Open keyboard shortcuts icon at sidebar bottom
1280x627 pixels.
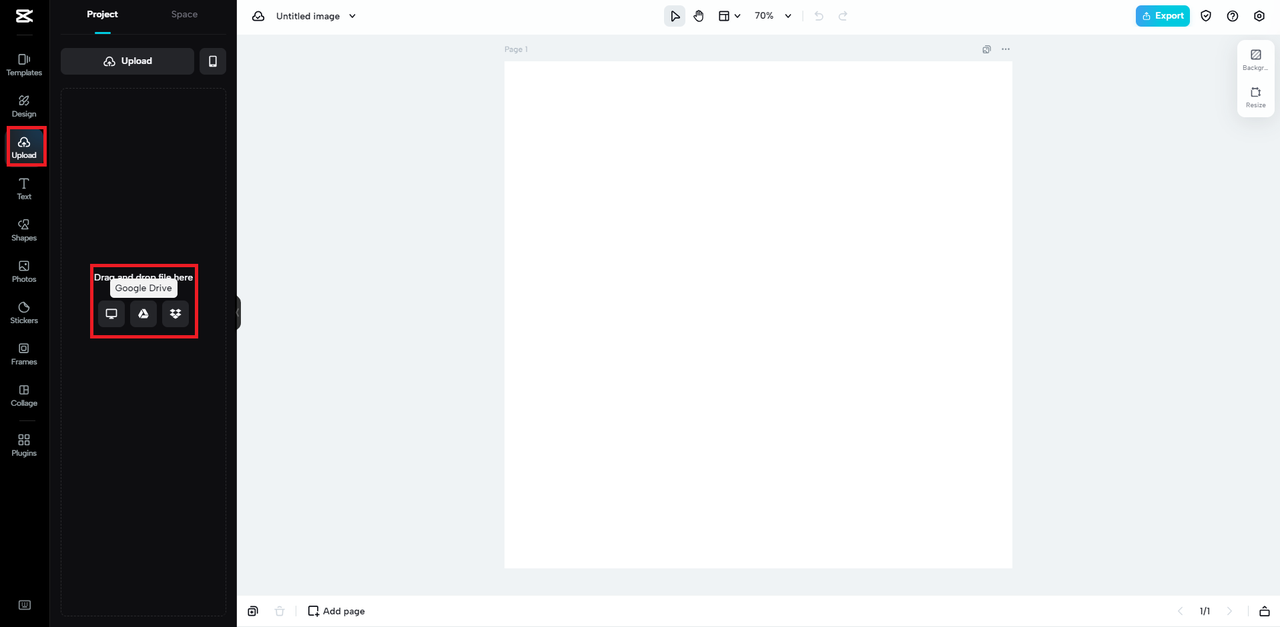coord(24,605)
